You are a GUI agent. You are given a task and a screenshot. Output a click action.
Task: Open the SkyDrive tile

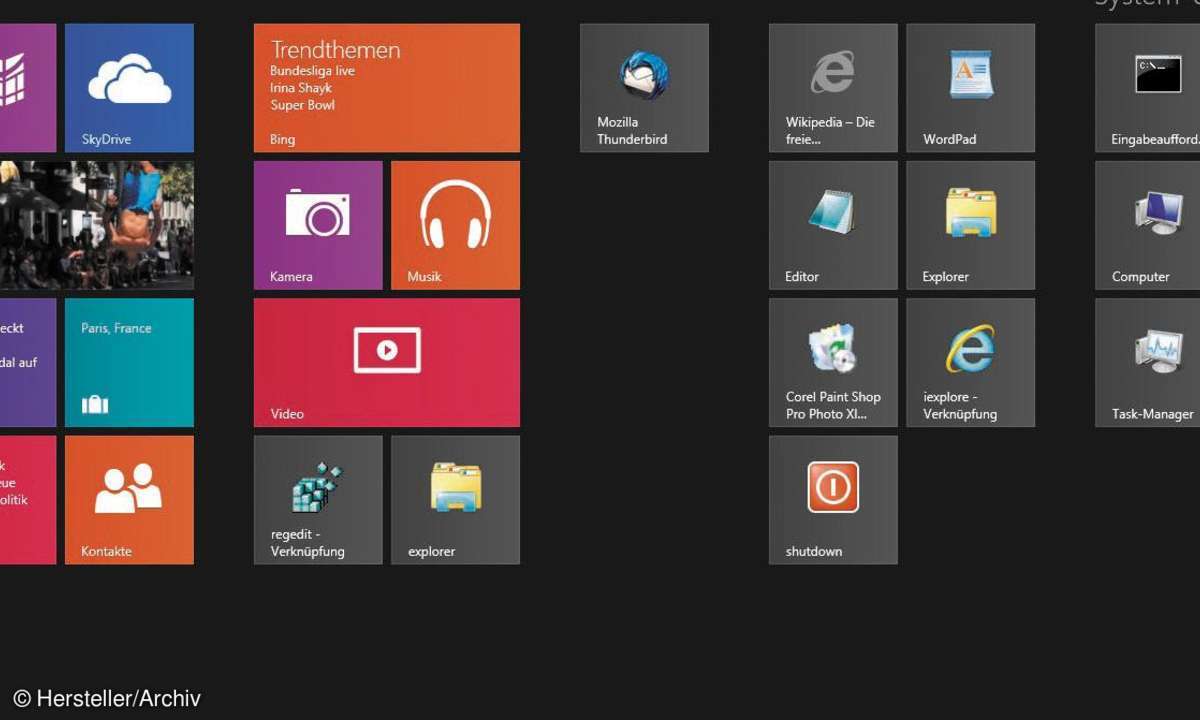coord(129,88)
